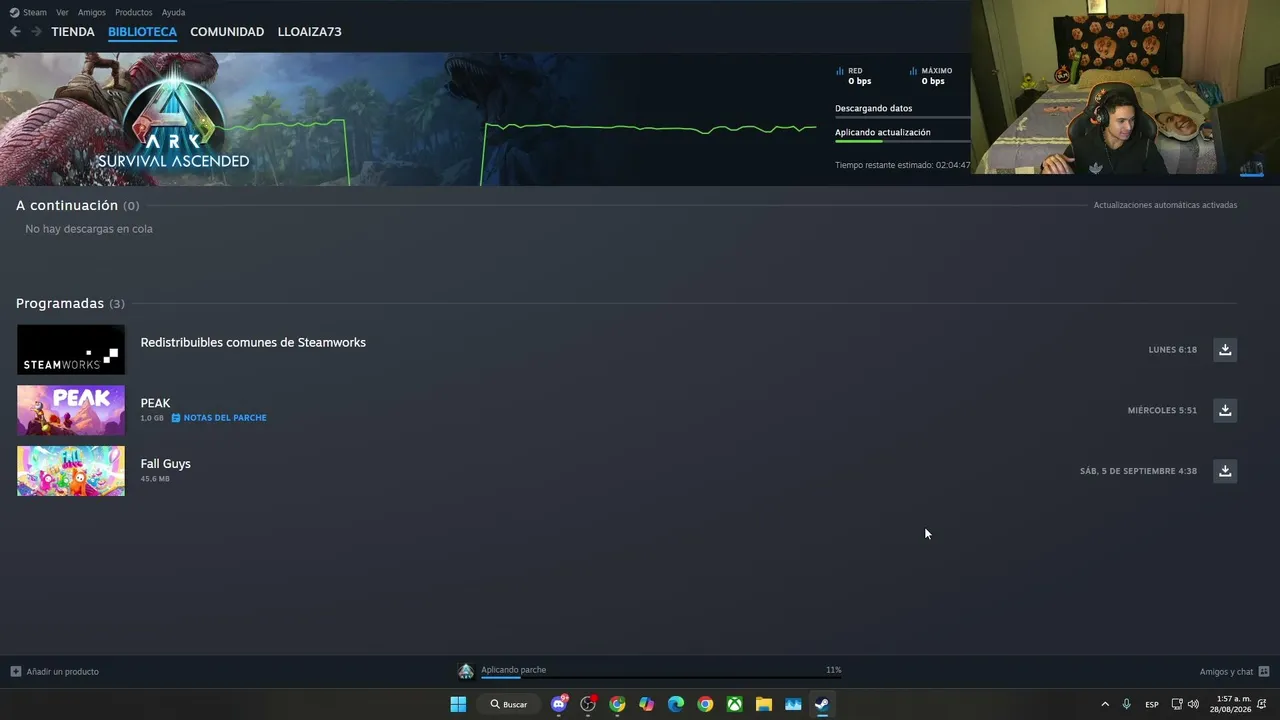Select the Fall Guys game title
Viewport: 1280px width, 720px height.
[x=165, y=464]
